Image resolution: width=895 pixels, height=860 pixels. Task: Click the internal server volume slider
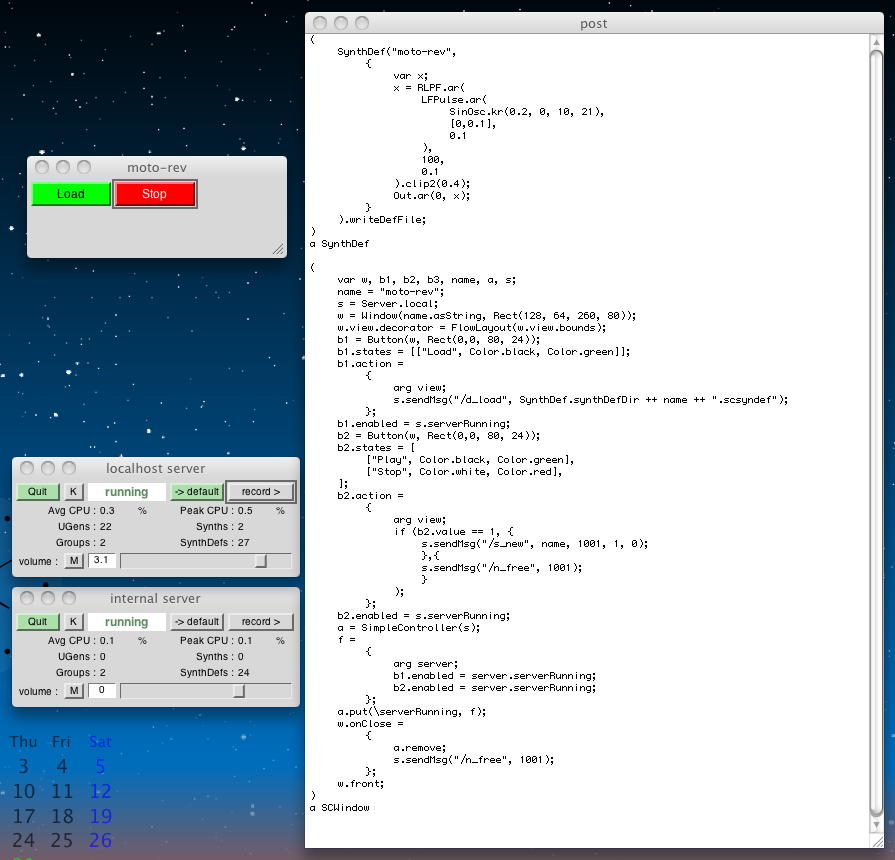pos(205,691)
